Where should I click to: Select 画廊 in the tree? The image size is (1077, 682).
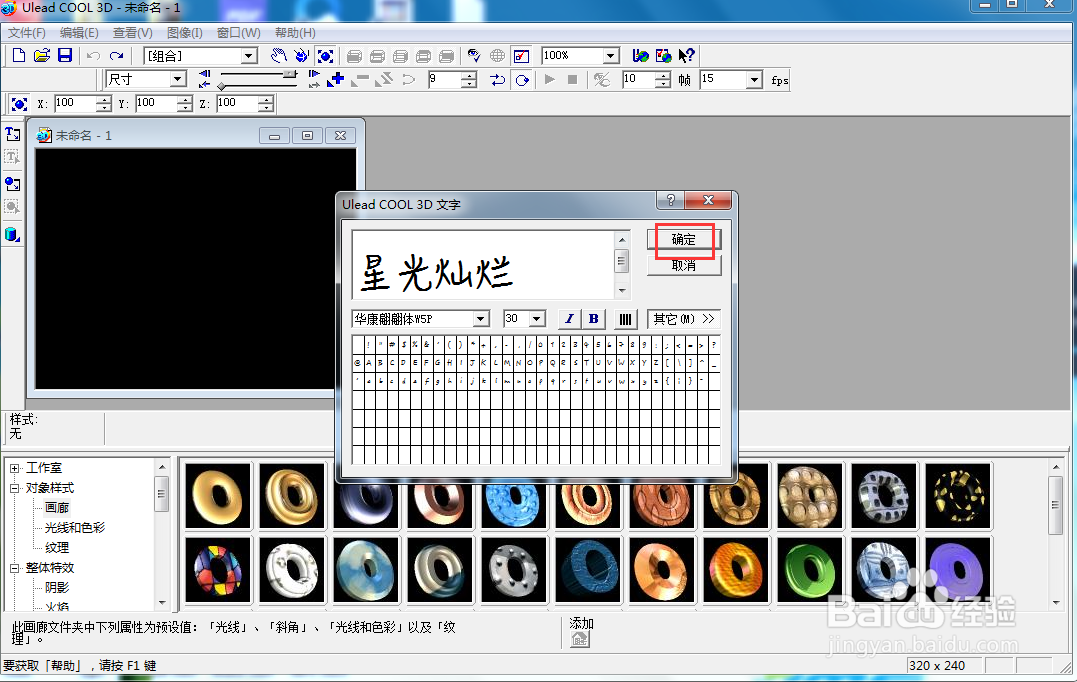(x=57, y=508)
